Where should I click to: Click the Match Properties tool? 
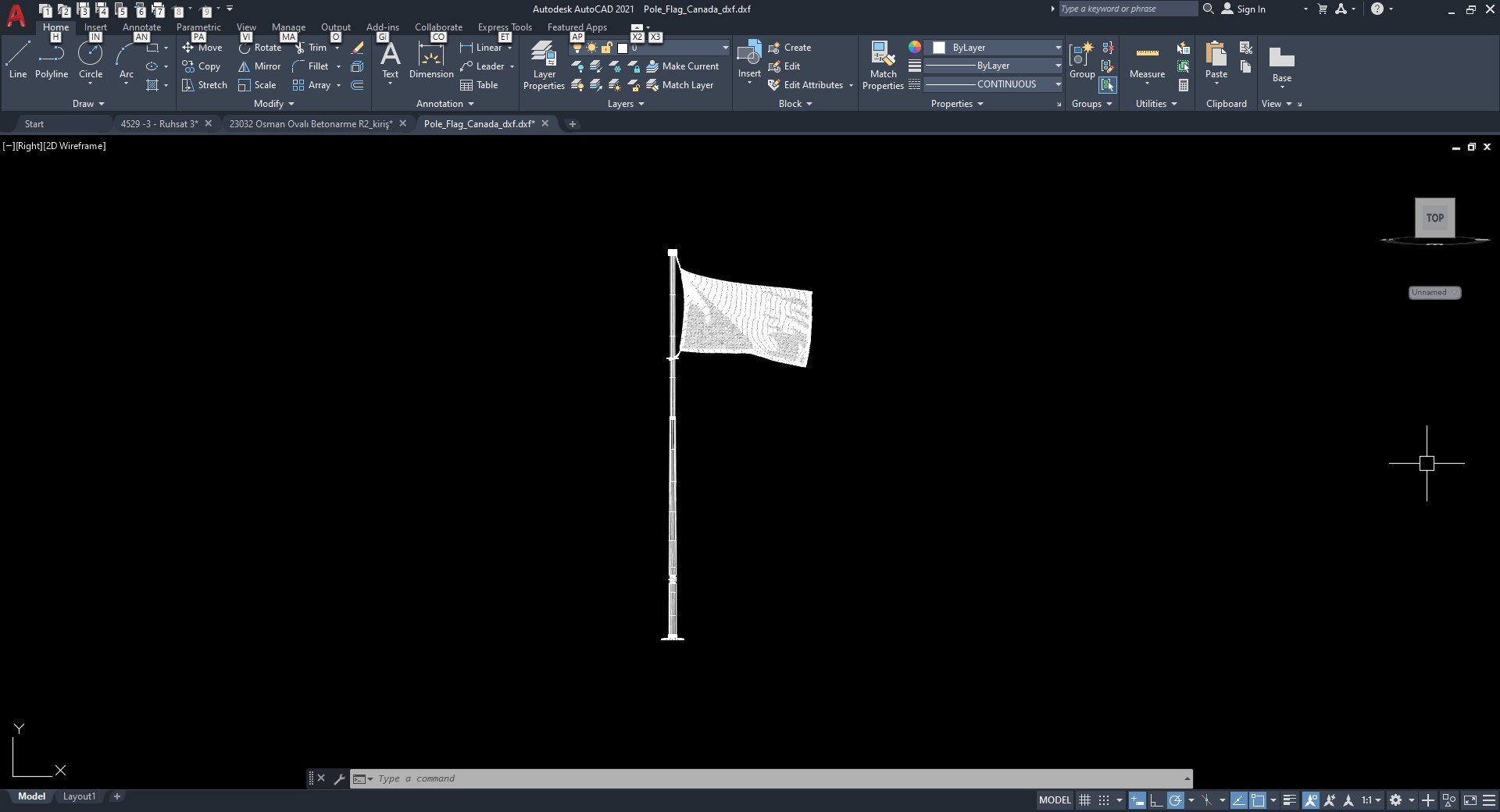point(883,66)
